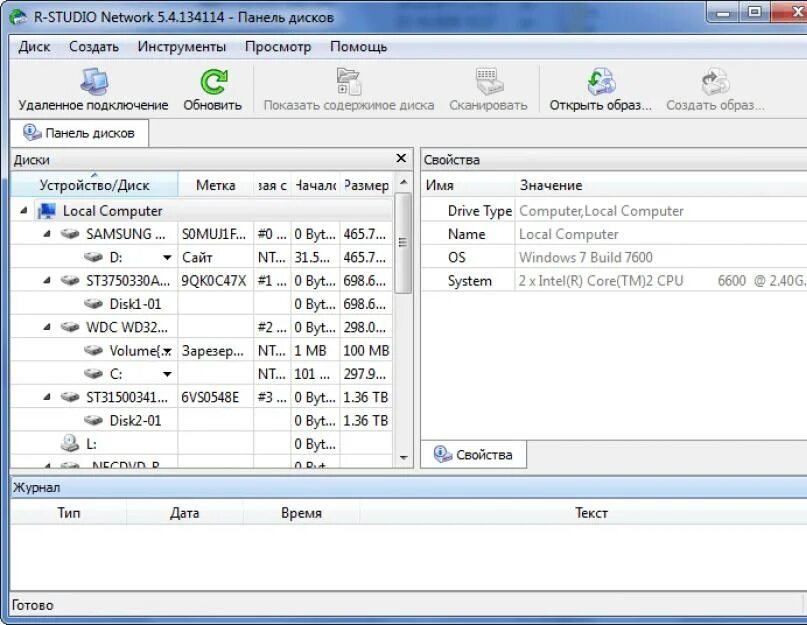Click the 'Готово' status bar text

32,605
